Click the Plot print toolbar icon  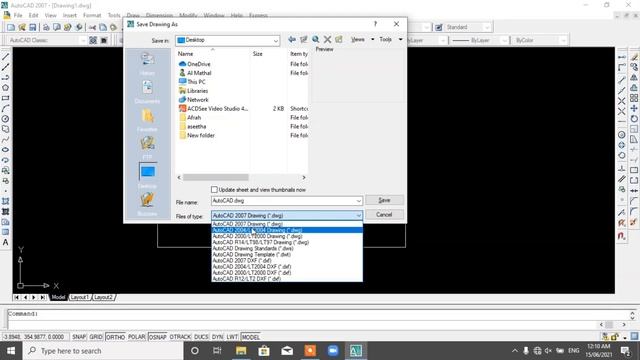coord(46,27)
